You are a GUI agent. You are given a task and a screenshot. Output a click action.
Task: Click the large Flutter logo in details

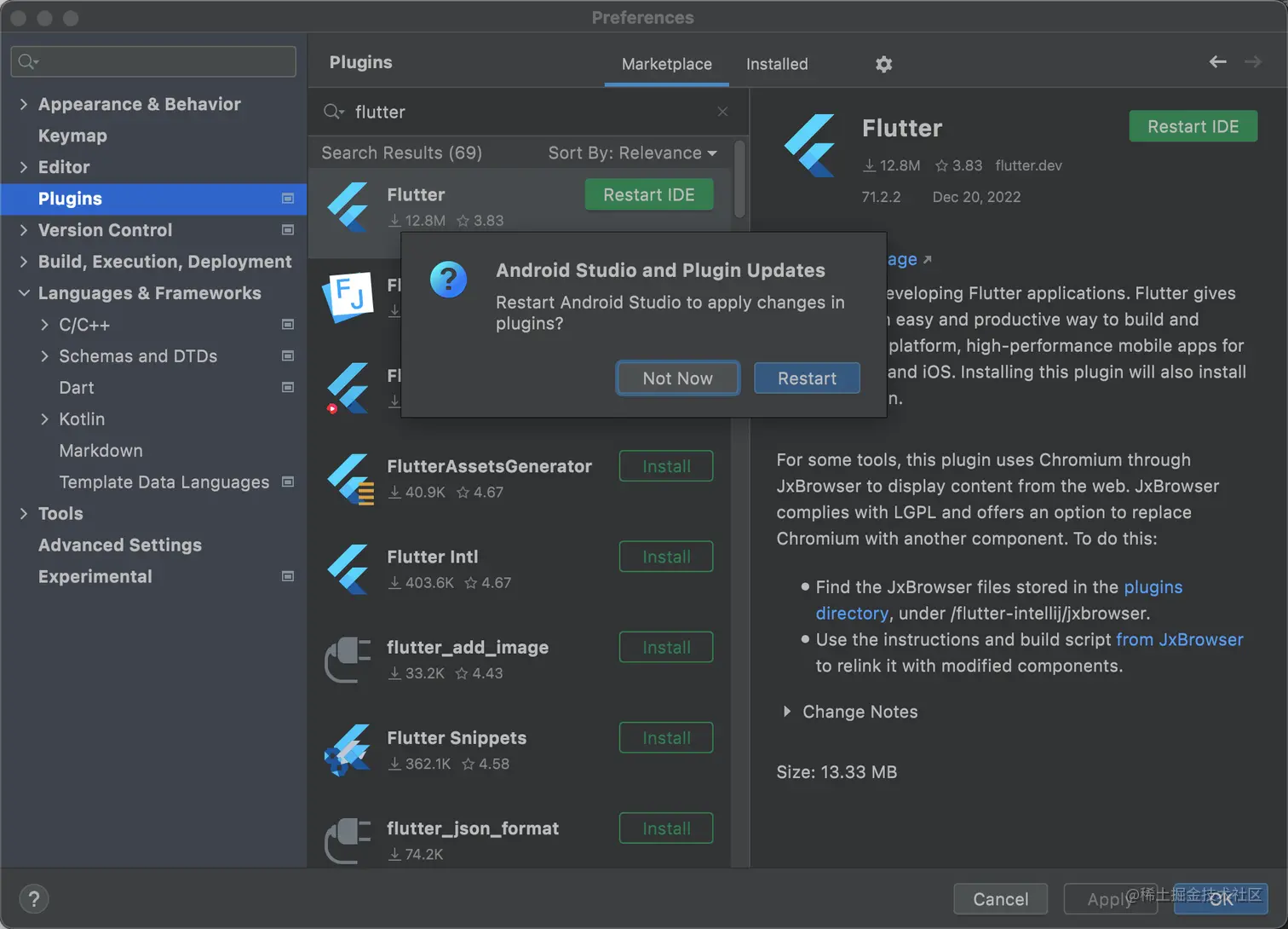coord(810,146)
